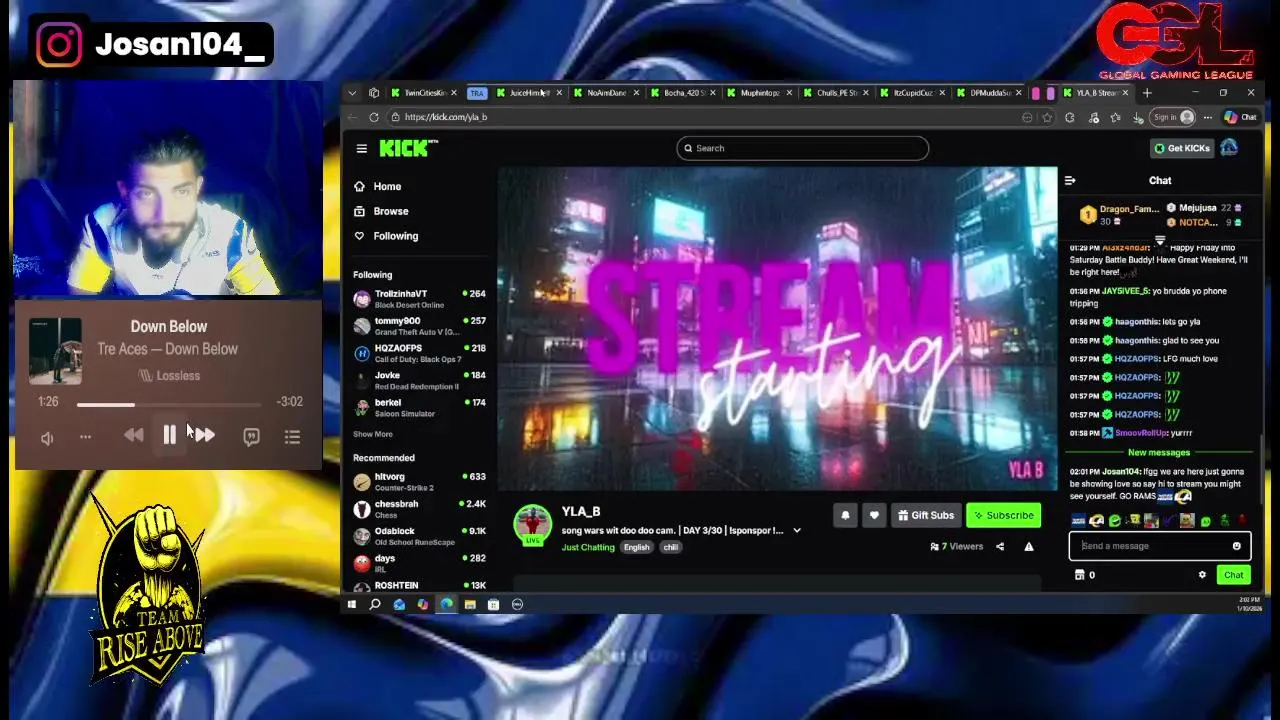Skip to next track in music player
Image resolution: width=1280 pixels, height=720 pixels.
pos(204,435)
